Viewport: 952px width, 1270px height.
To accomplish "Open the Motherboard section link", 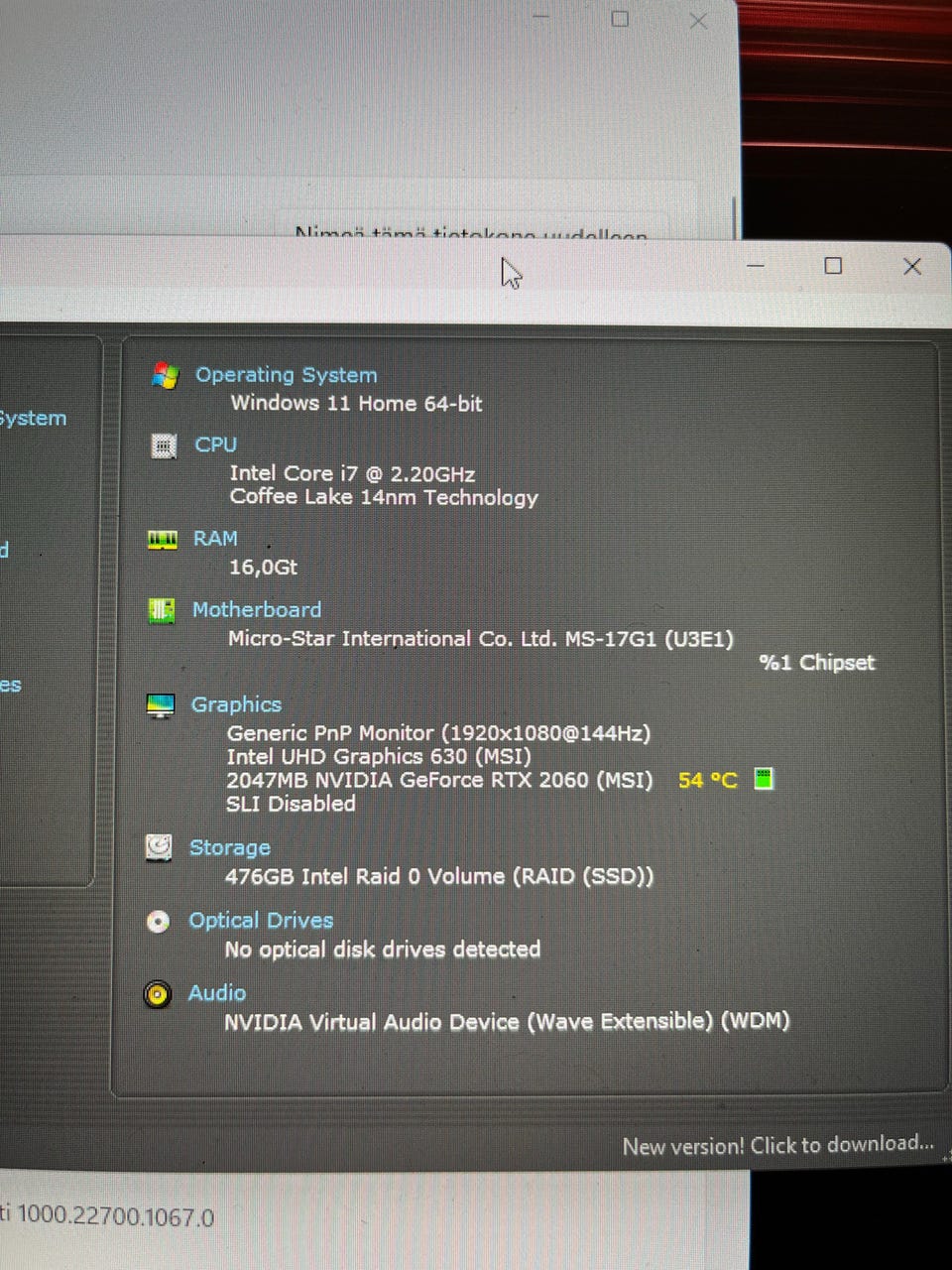I will [x=257, y=609].
